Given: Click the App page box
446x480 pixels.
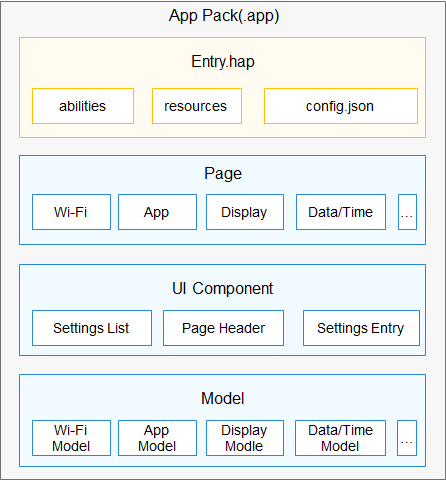Looking at the screenshot, I should coord(157,212).
